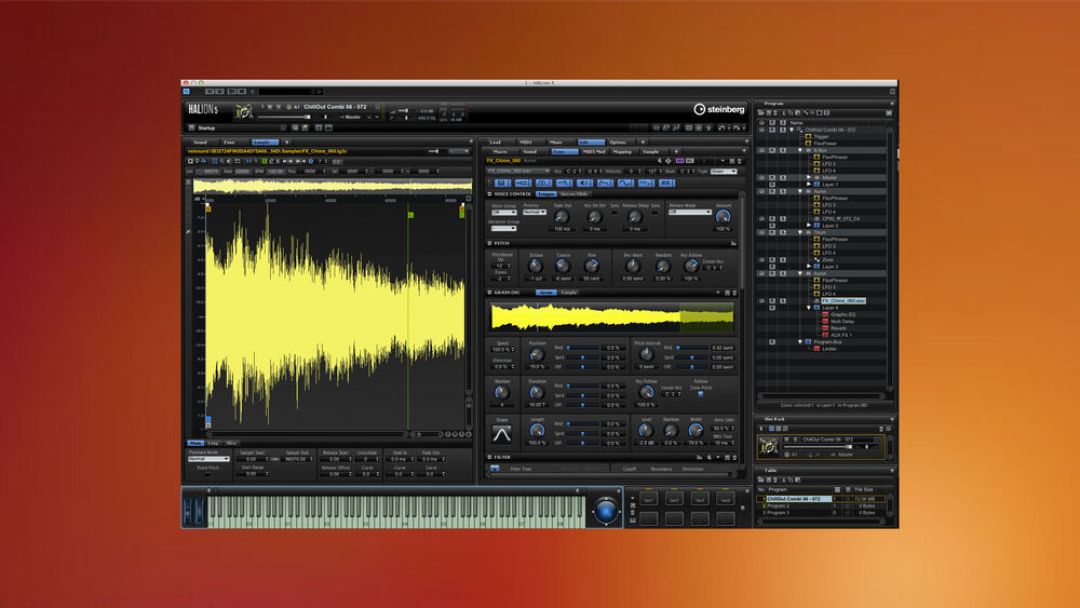The image size is (1080, 608).
Task: Toggle the Grain Osc section header icon
Action: pyautogui.click(x=490, y=293)
